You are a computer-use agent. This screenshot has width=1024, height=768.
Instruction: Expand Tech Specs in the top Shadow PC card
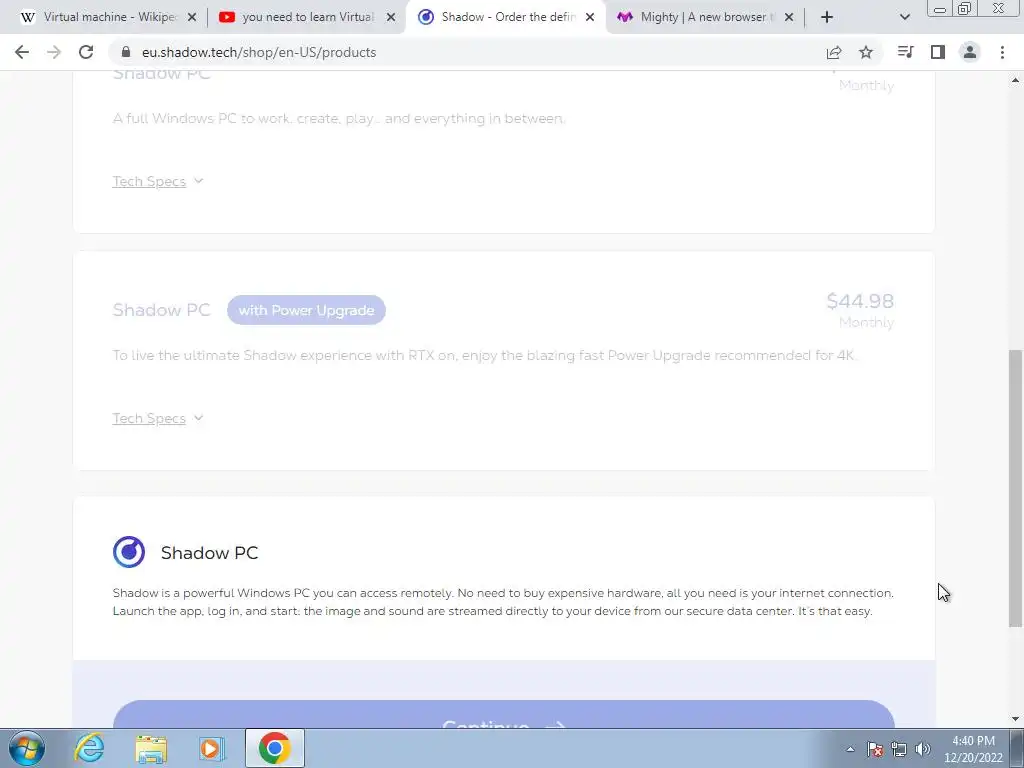point(157,182)
